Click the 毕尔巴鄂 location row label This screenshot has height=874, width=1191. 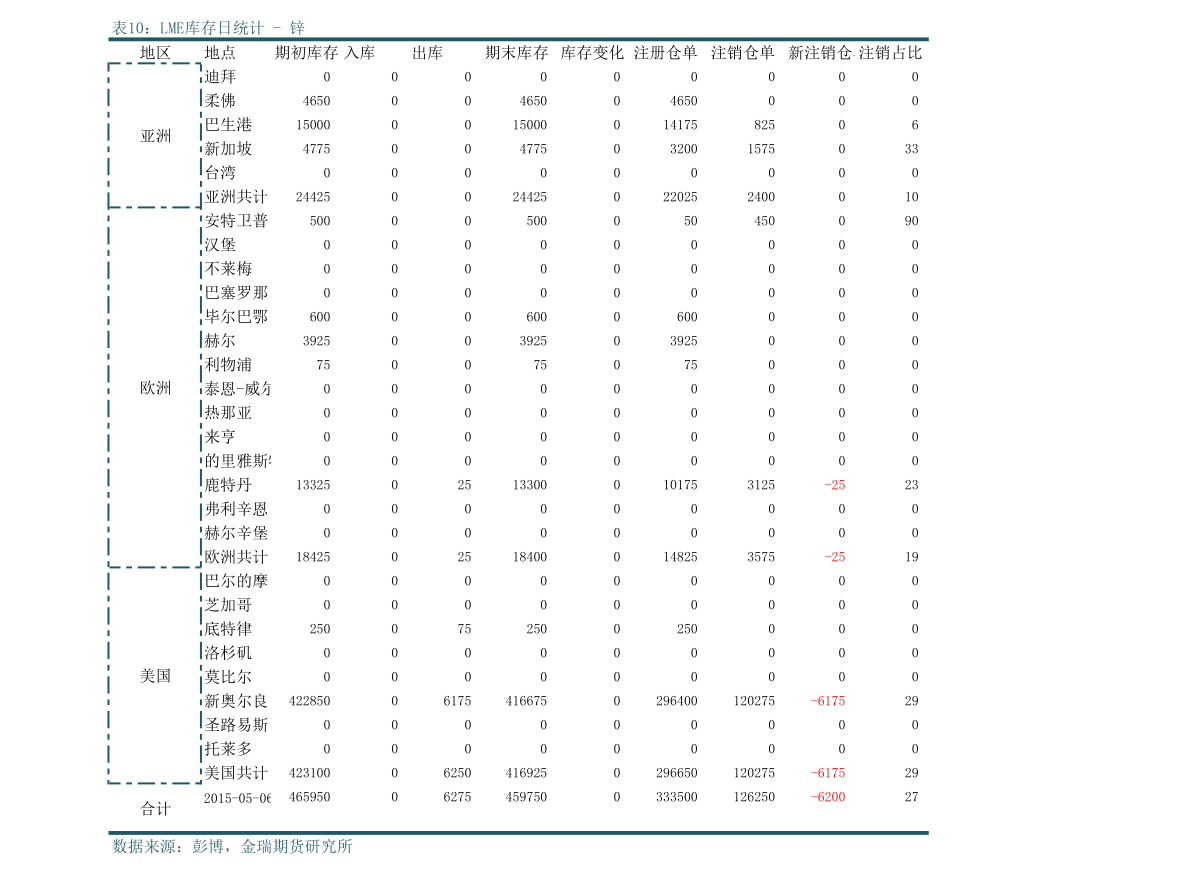tap(236, 317)
